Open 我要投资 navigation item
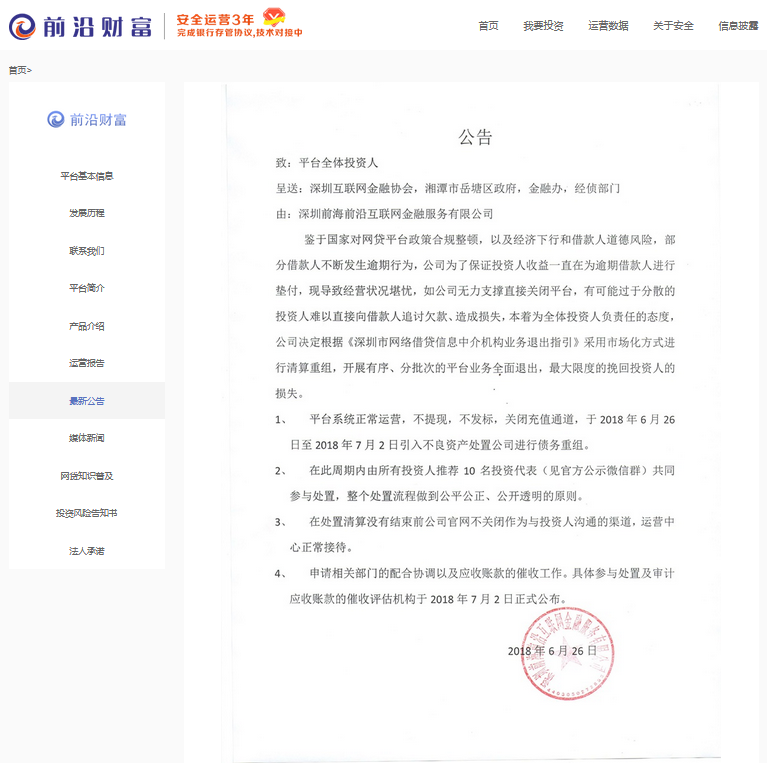 click(543, 26)
